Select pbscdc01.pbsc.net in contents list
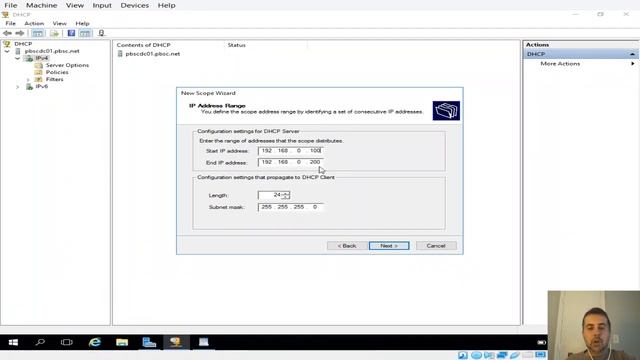Viewport: 640px width, 360px height. (153, 53)
